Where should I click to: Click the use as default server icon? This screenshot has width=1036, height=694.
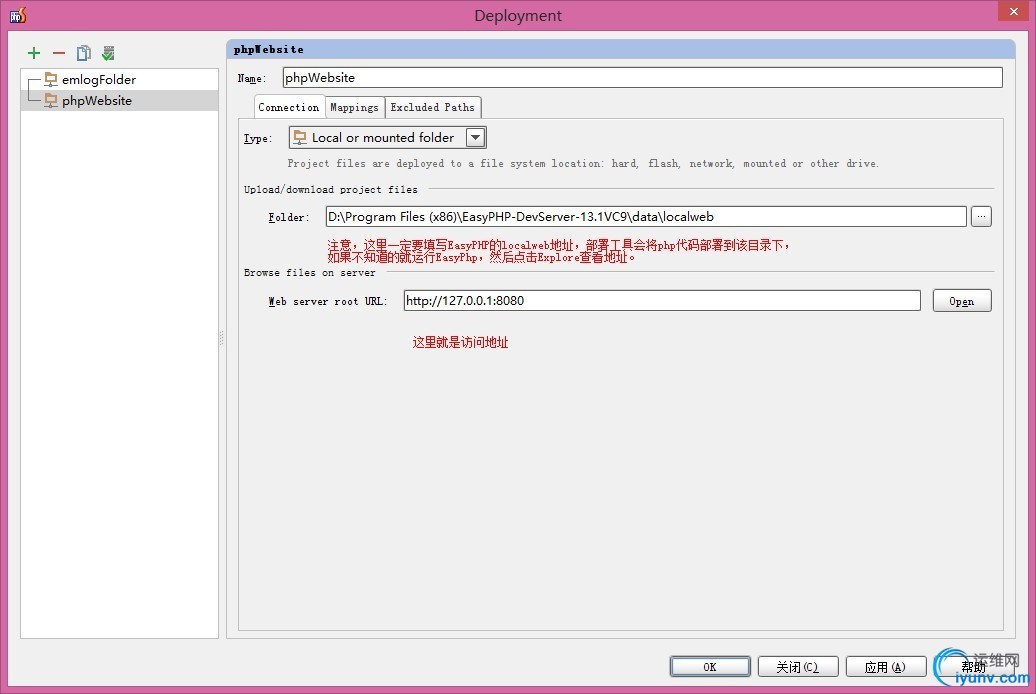coord(108,53)
